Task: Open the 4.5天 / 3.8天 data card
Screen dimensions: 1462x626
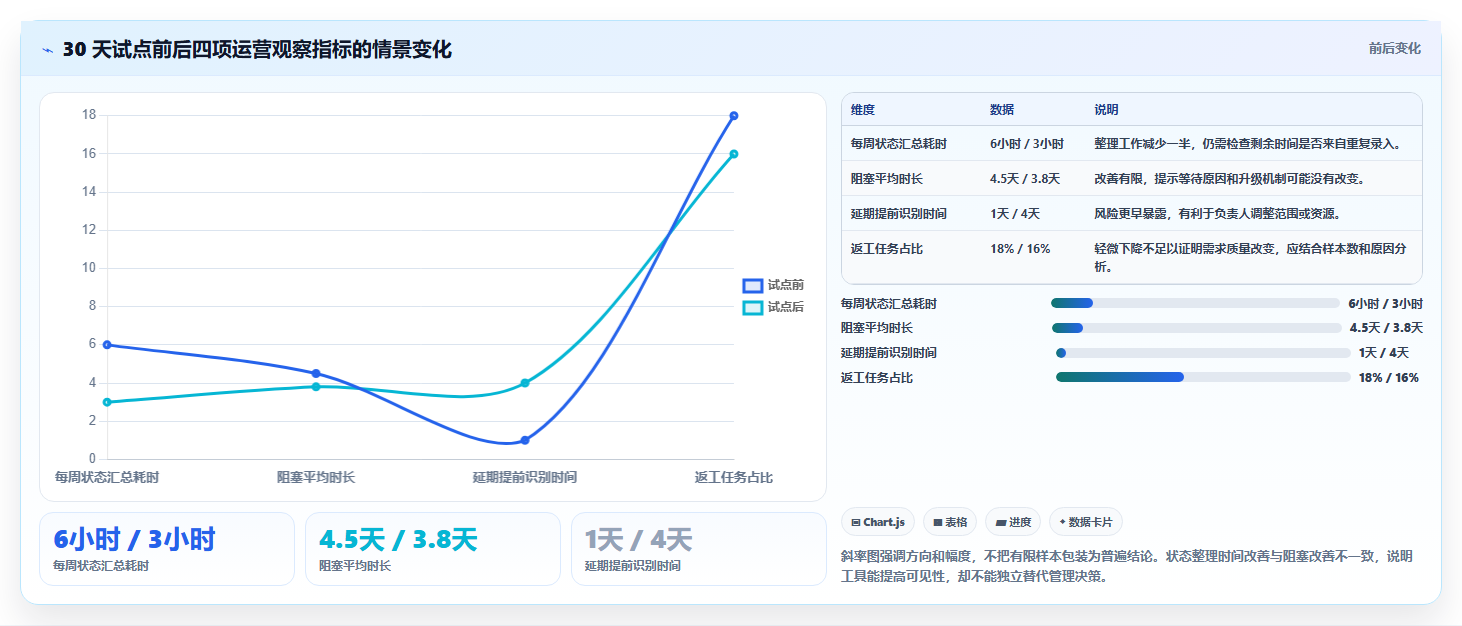Action: click(x=433, y=549)
